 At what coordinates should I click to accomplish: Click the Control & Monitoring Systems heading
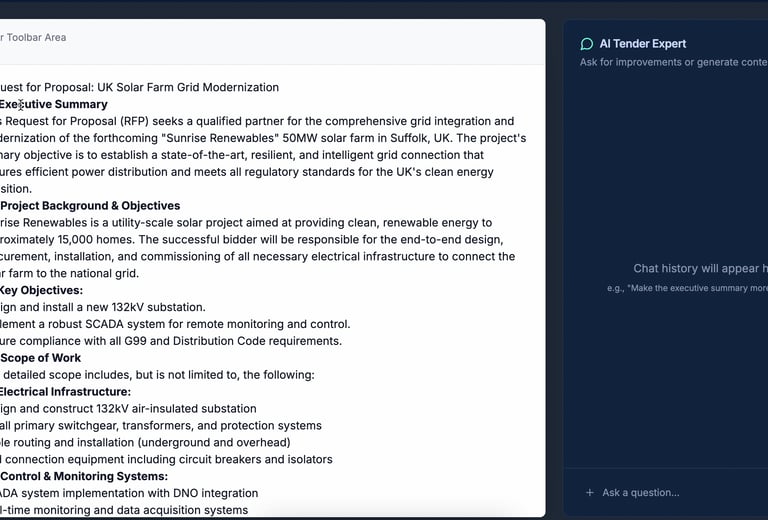(x=84, y=476)
